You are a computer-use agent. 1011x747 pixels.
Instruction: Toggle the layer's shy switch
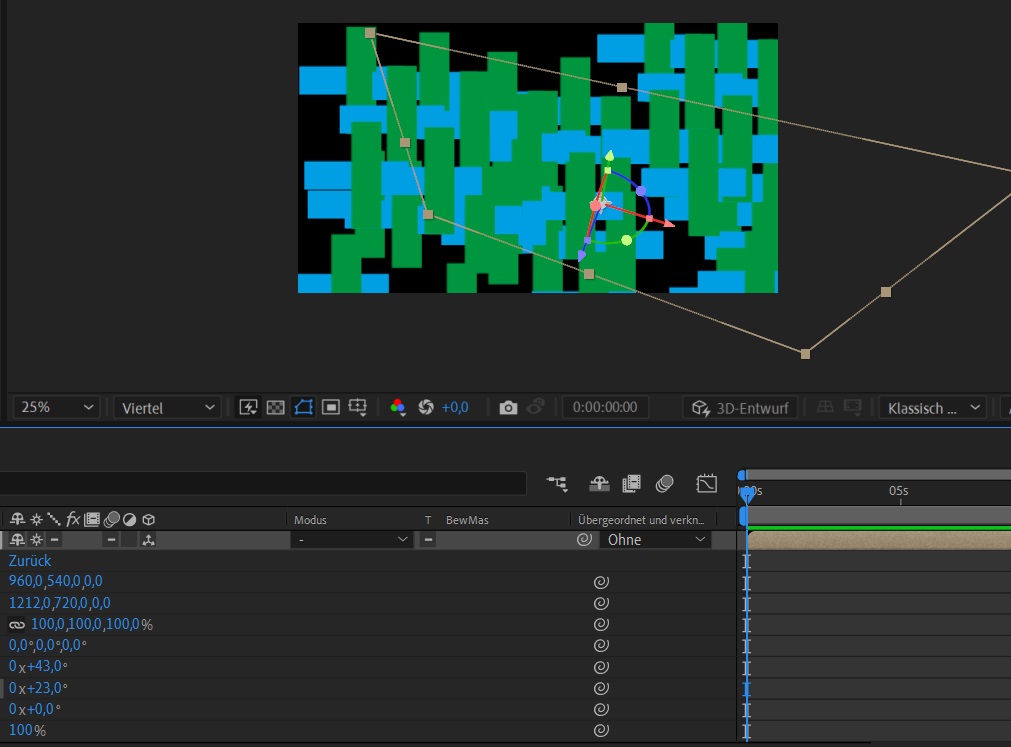[17, 540]
